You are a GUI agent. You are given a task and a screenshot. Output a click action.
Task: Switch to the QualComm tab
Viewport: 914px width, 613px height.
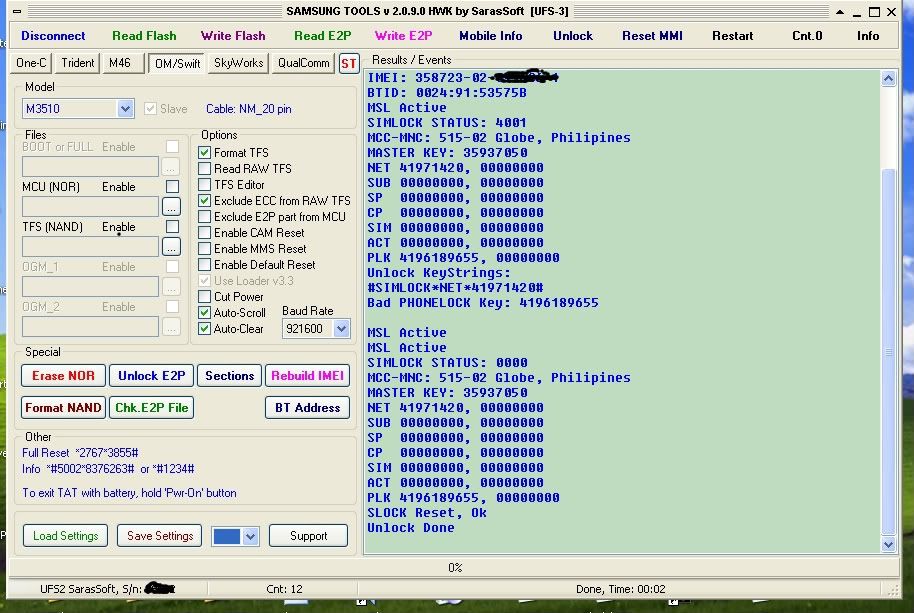click(304, 63)
